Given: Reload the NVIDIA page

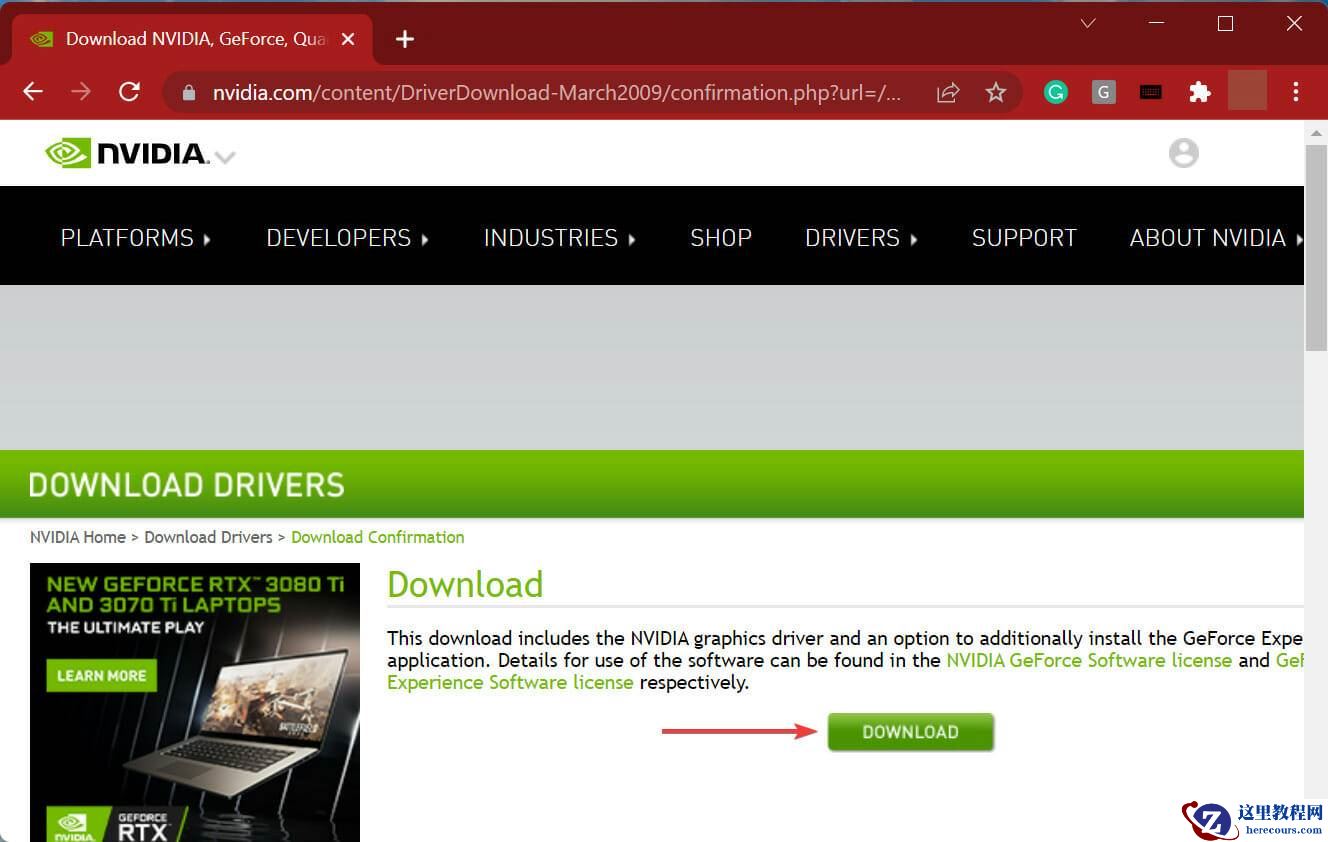Looking at the screenshot, I should coord(129,92).
